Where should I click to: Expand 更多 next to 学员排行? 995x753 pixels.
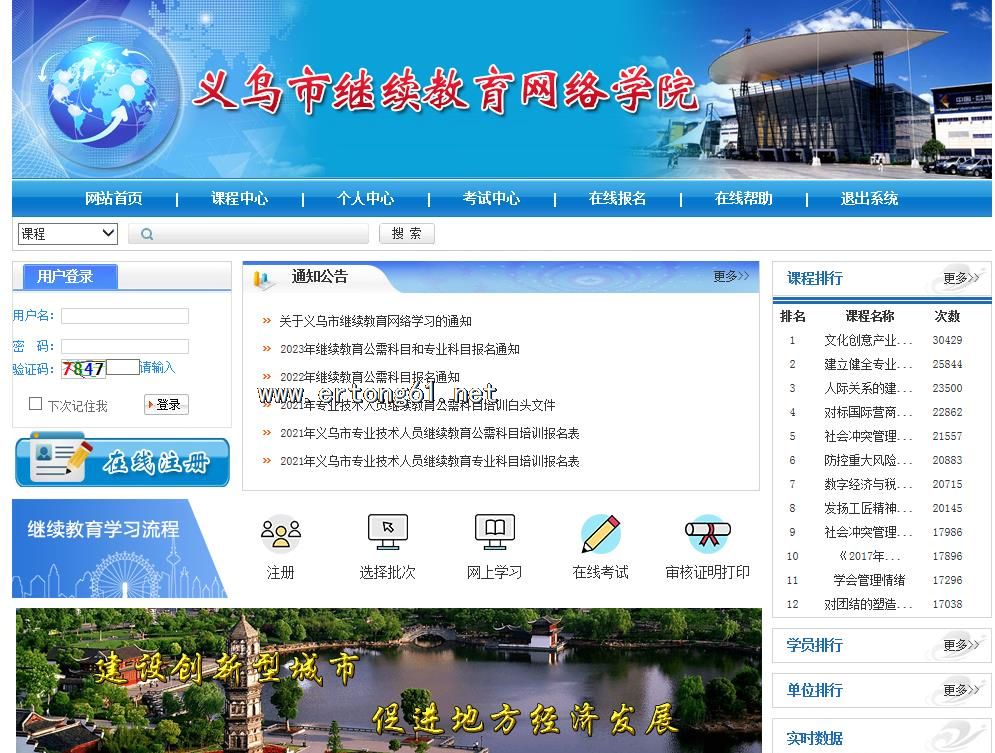click(960, 645)
